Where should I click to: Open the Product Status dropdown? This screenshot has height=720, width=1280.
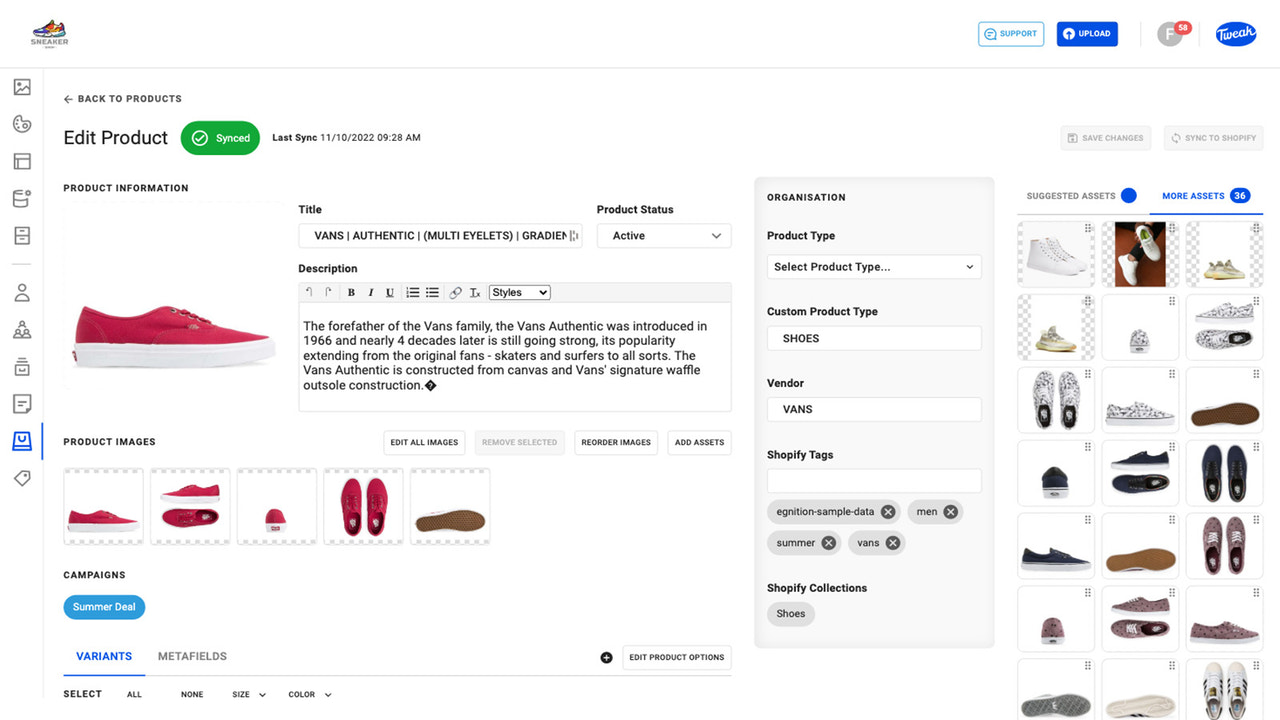(x=663, y=235)
